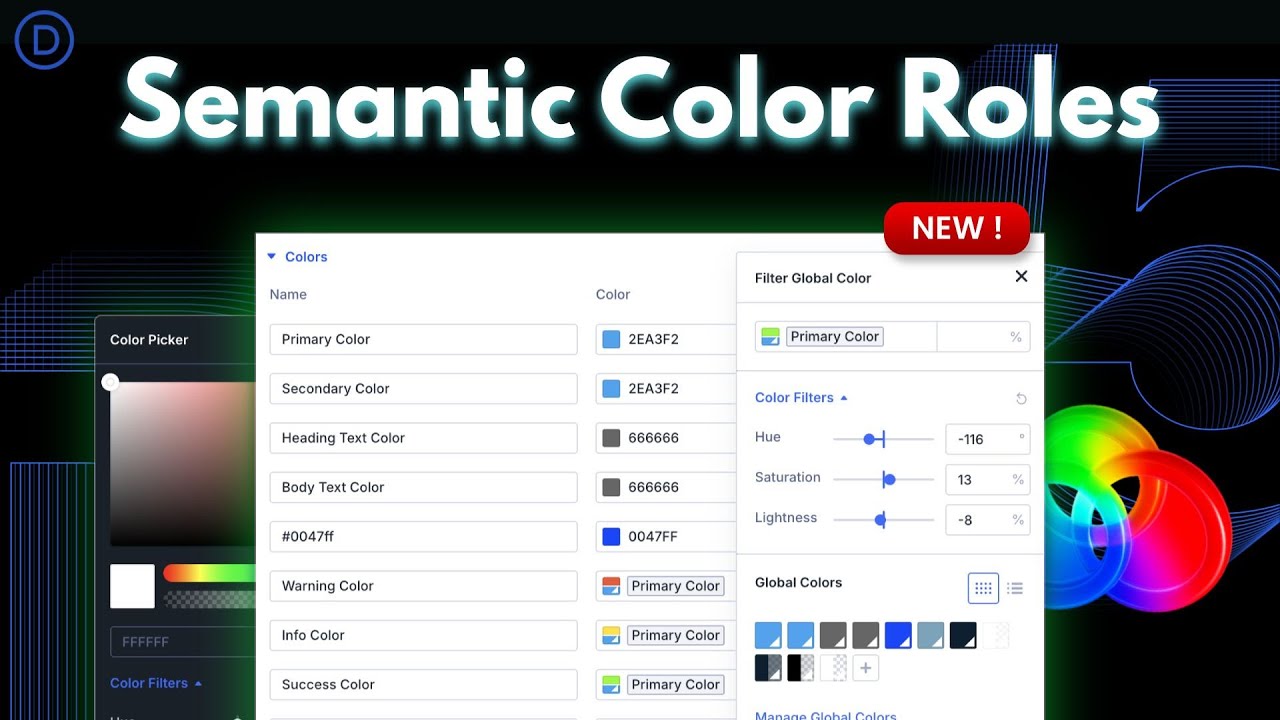Viewport: 1280px width, 720px height.
Task: Click the Hue value field showing -116
Action: click(987, 439)
